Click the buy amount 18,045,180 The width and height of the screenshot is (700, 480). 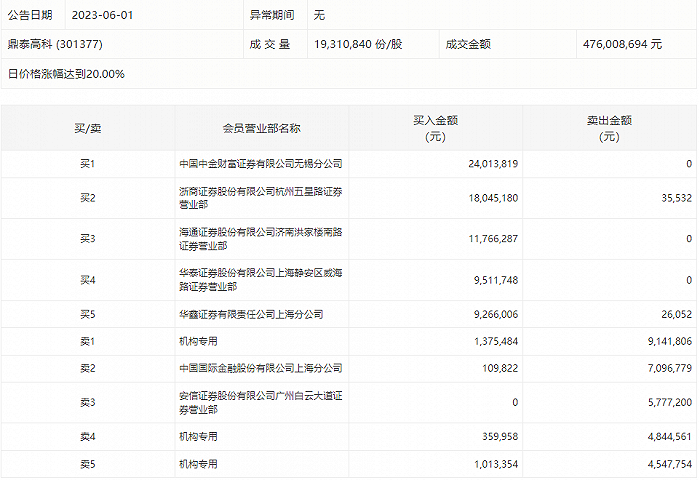[493, 198]
